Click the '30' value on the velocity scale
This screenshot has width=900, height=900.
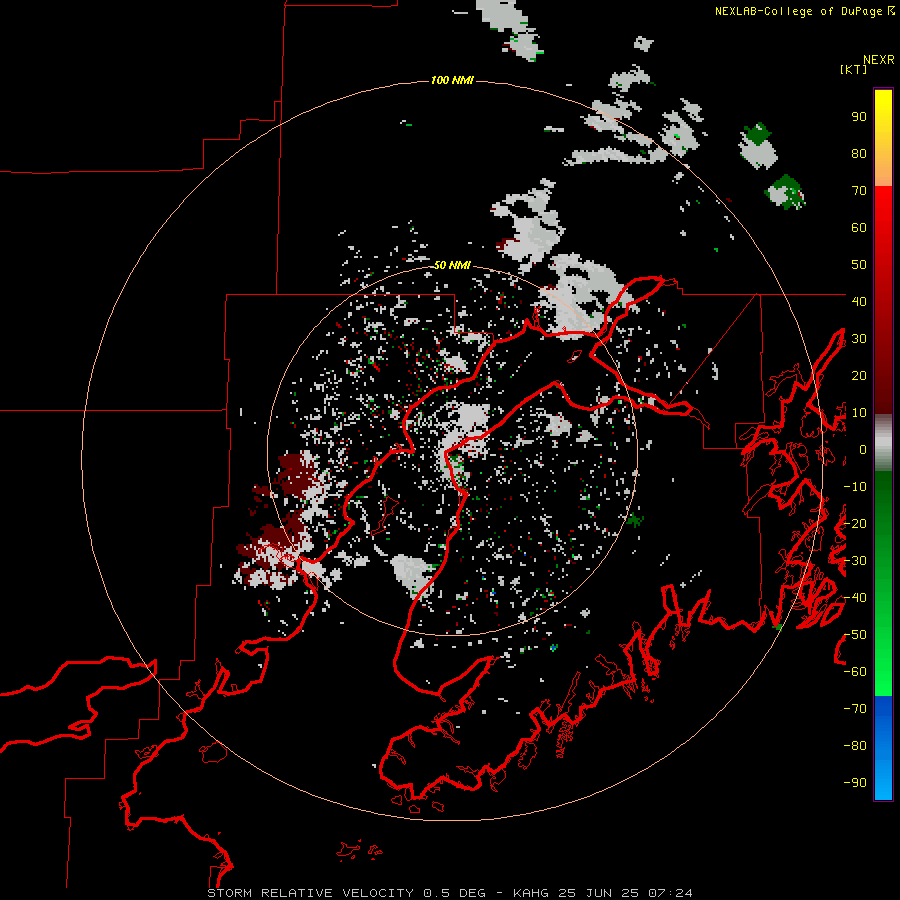coord(859,339)
